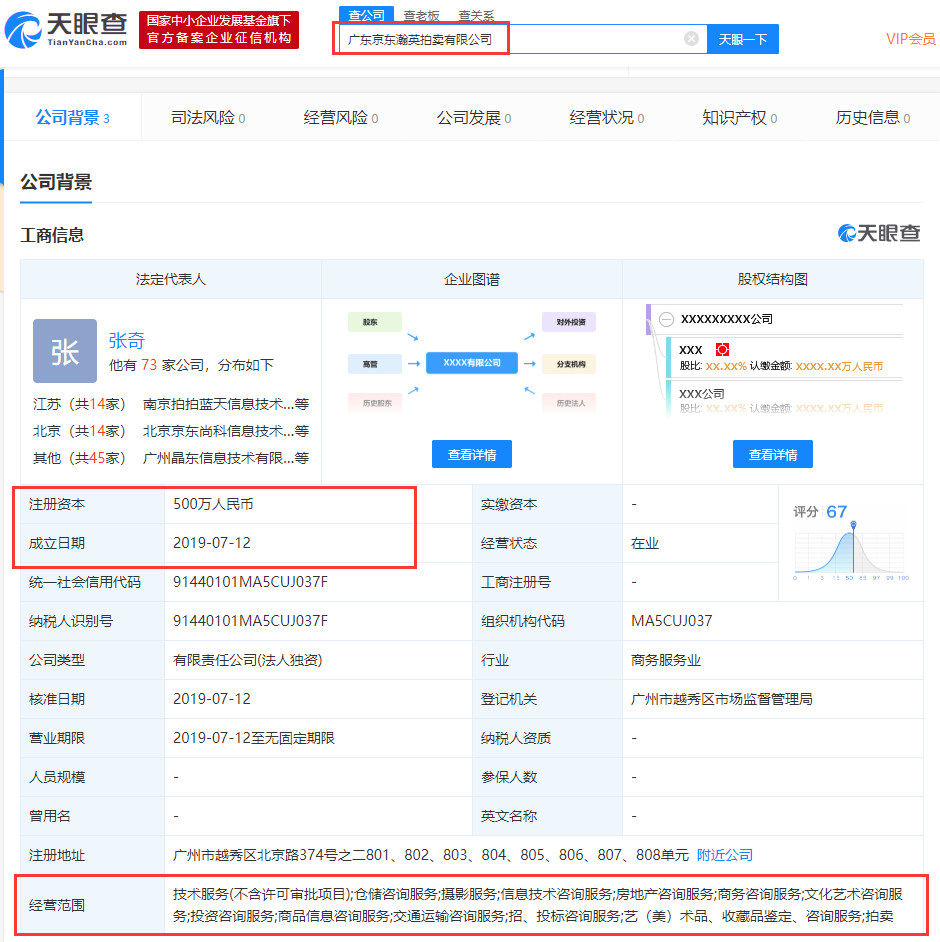Open the 经营风险 tab

341,118
